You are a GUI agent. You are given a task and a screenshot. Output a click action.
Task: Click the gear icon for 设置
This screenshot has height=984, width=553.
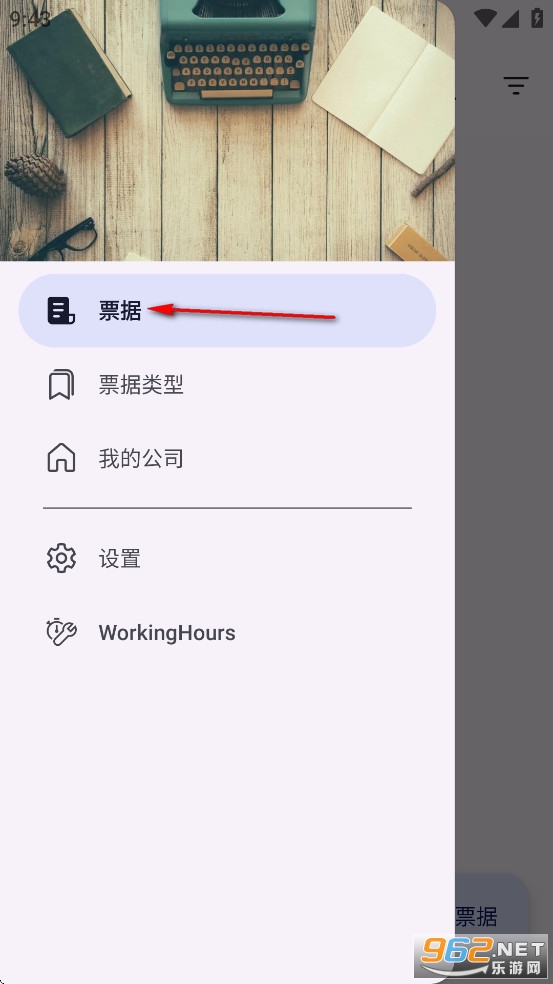coord(61,558)
